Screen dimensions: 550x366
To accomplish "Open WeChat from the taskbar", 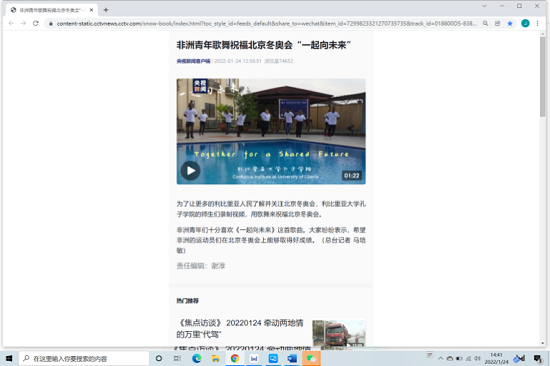I will coord(311,358).
